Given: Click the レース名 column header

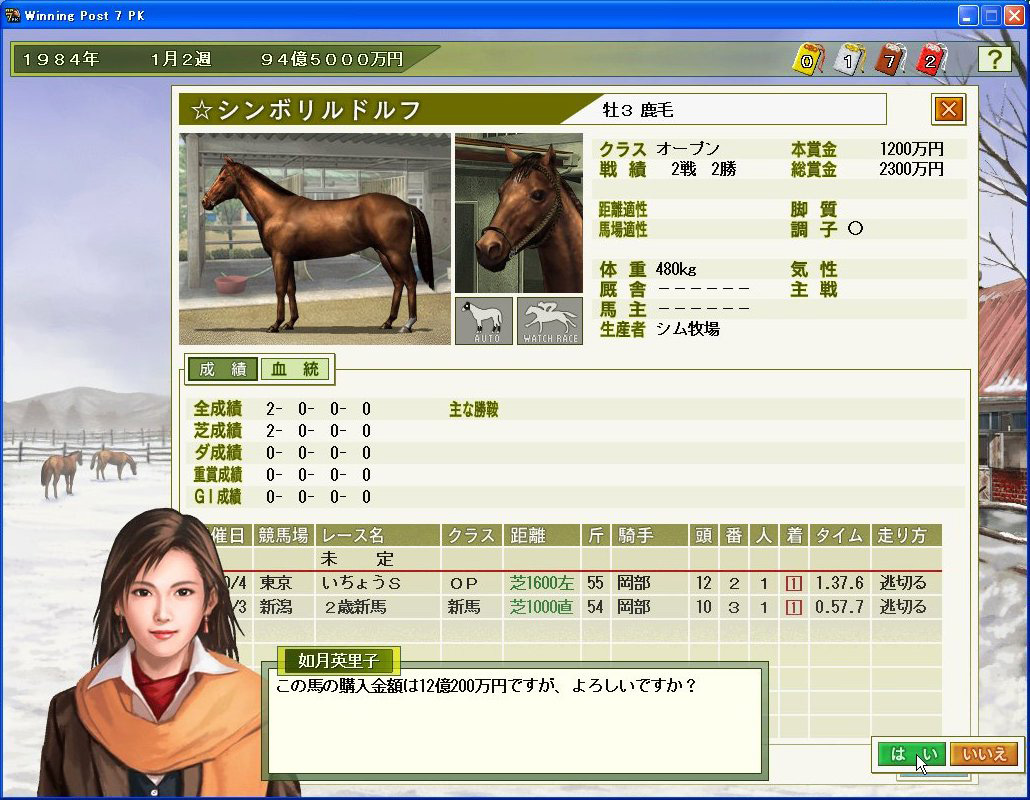Looking at the screenshot, I should [x=378, y=535].
